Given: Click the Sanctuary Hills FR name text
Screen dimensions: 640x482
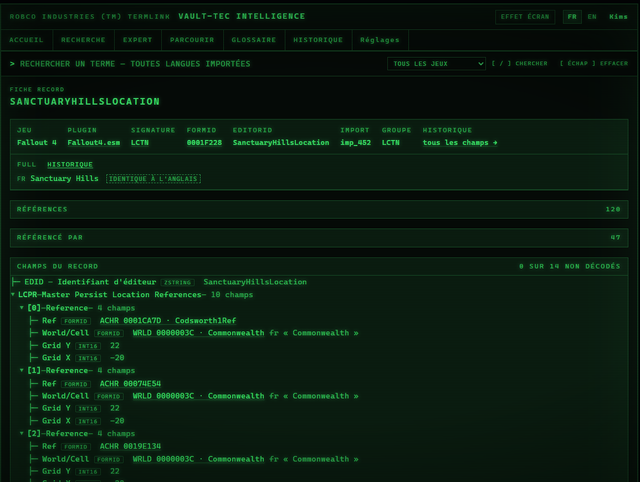Looking at the screenshot, I should tap(64, 178).
